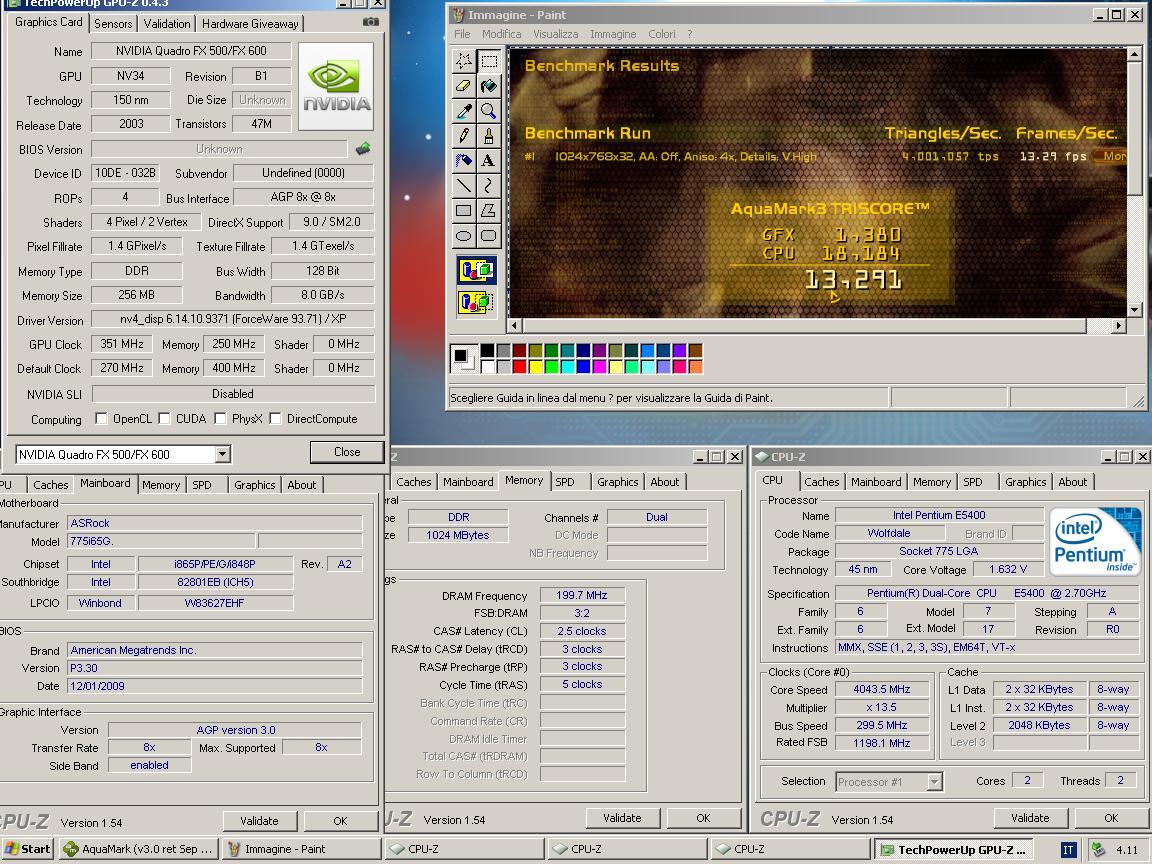Viewport: 1152px width, 864px height.
Task: Select the rectangular selection tool in Paint
Action: coord(489,61)
